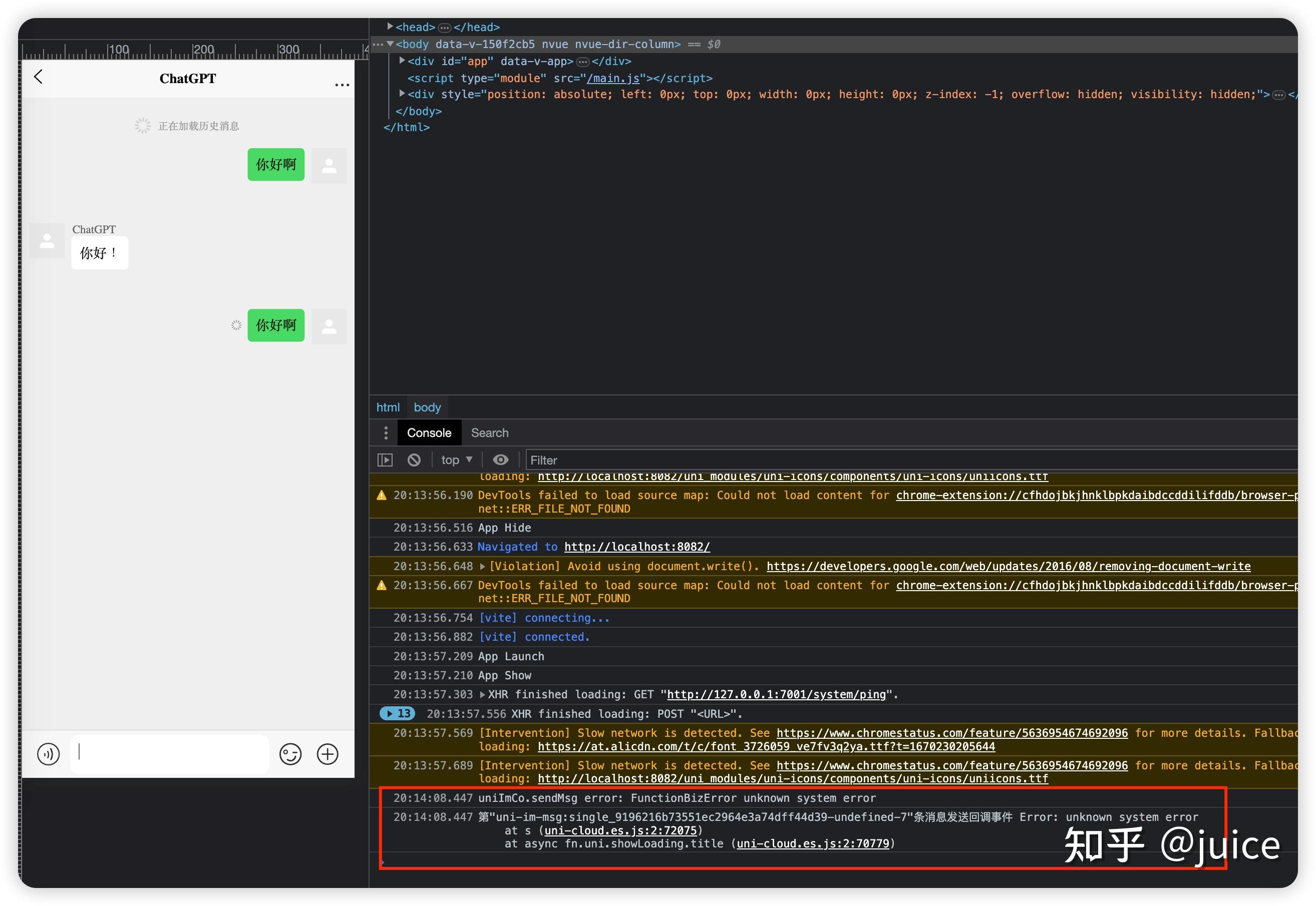The image size is (1316, 906).
Task: Click the console Filter field
Action: (x=912, y=460)
